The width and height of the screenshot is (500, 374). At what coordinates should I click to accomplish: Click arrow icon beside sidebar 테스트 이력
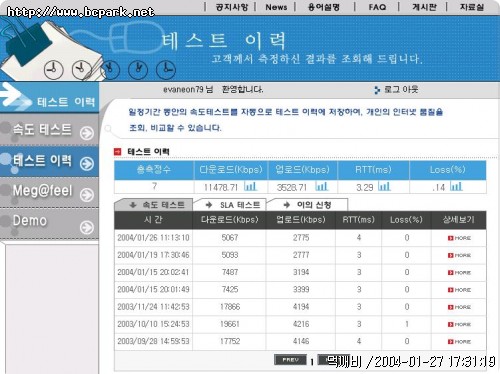pyautogui.click(x=87, y=164)
